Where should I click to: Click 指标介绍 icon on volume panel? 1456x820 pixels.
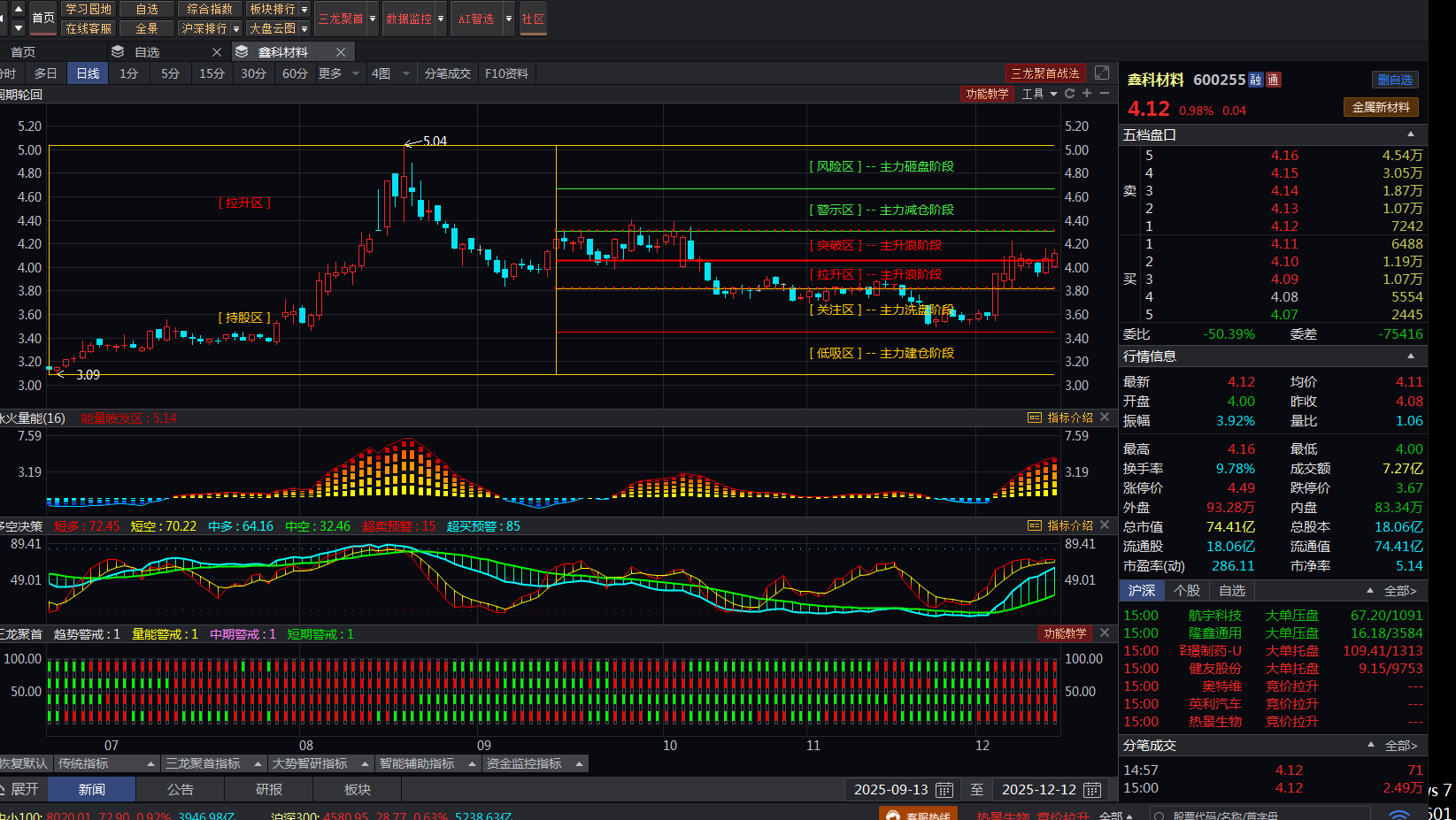click(x=1035, y=418)
